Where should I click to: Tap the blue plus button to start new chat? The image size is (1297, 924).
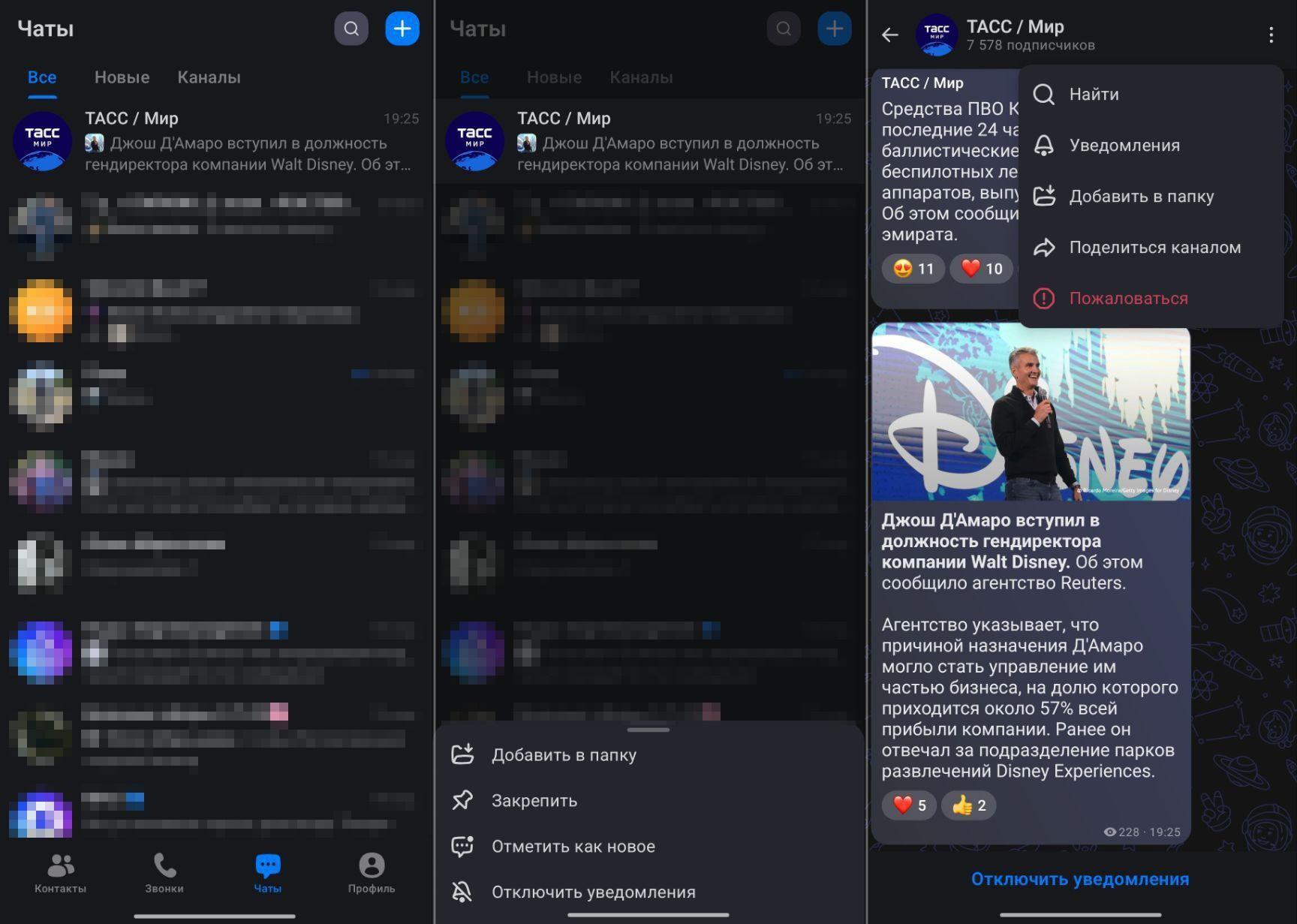coord(402,29)
